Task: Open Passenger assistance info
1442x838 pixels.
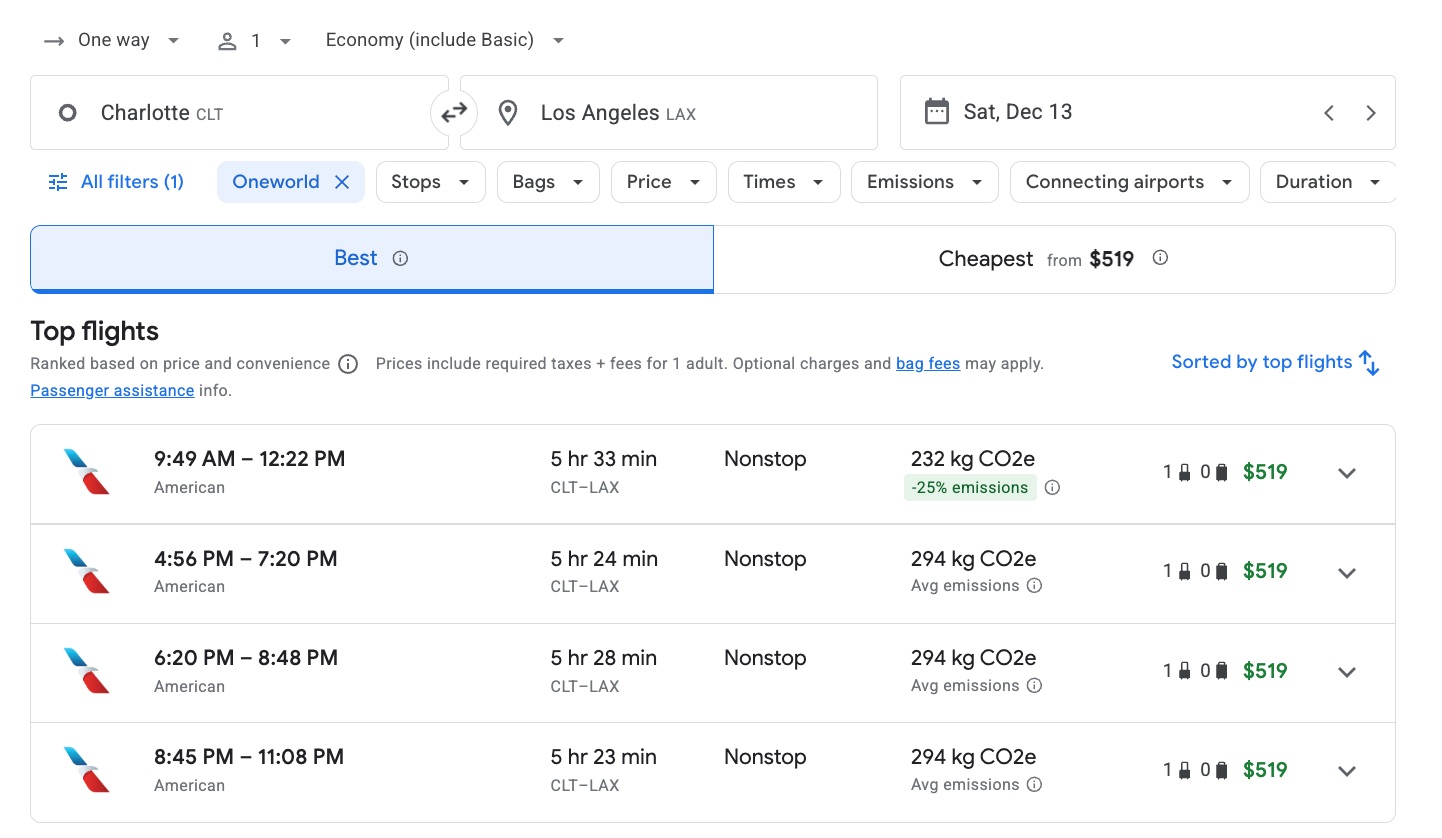Action: click(111, 390)
